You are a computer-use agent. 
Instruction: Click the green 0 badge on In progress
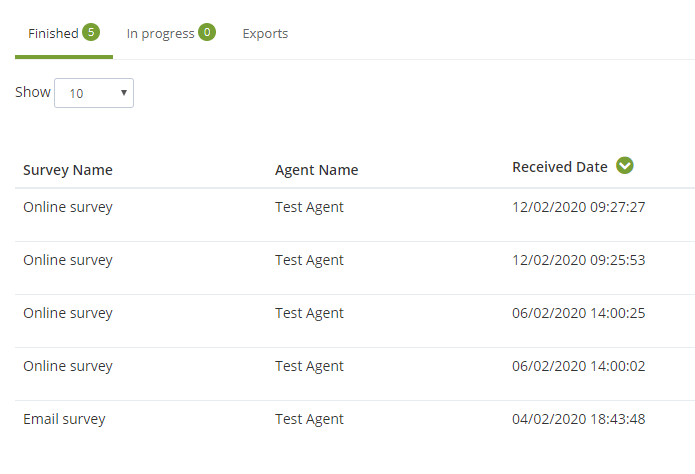pyautogui.click(x=207, y=32)
